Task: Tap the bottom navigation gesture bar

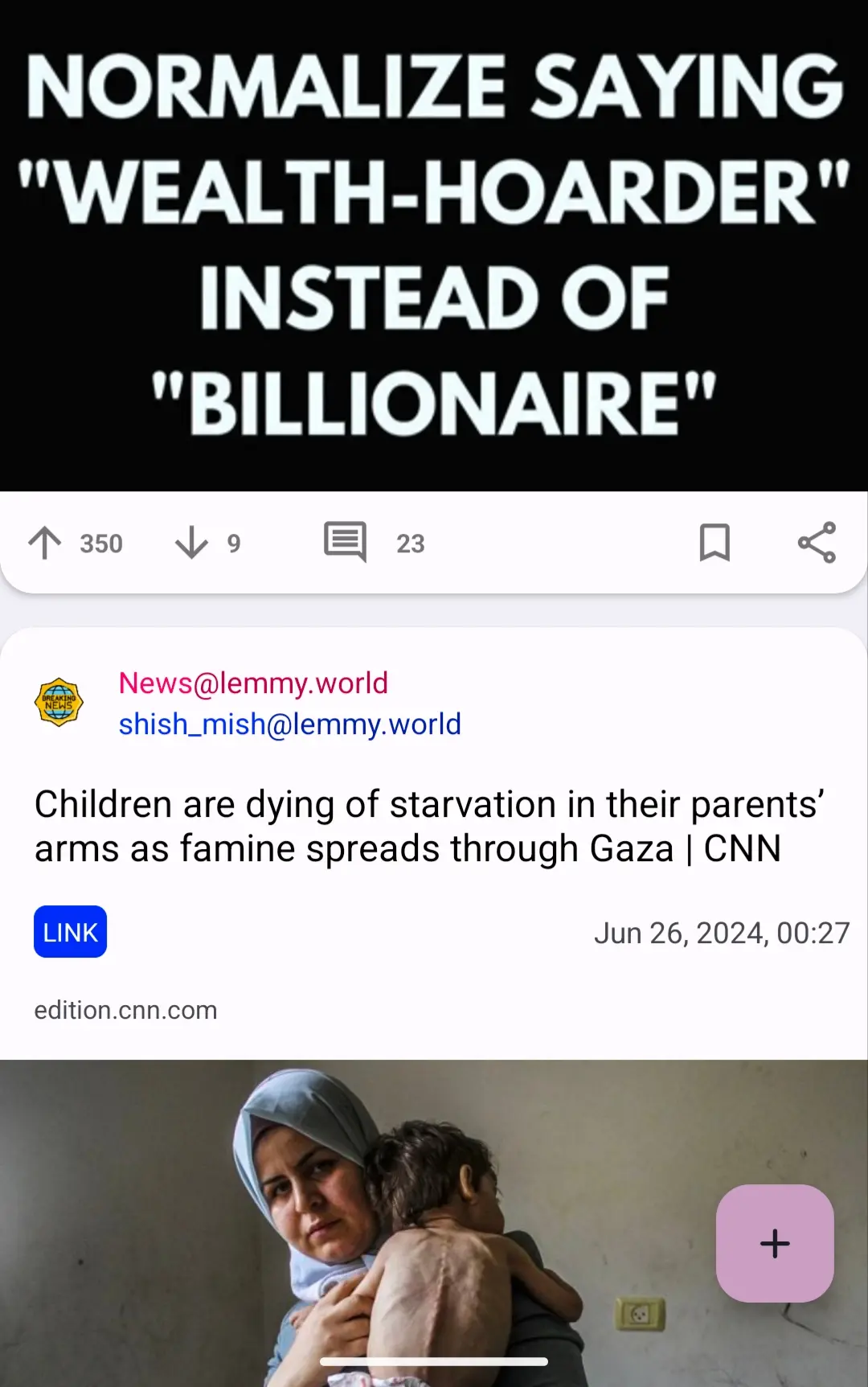Action: (x=434, y=1361)
